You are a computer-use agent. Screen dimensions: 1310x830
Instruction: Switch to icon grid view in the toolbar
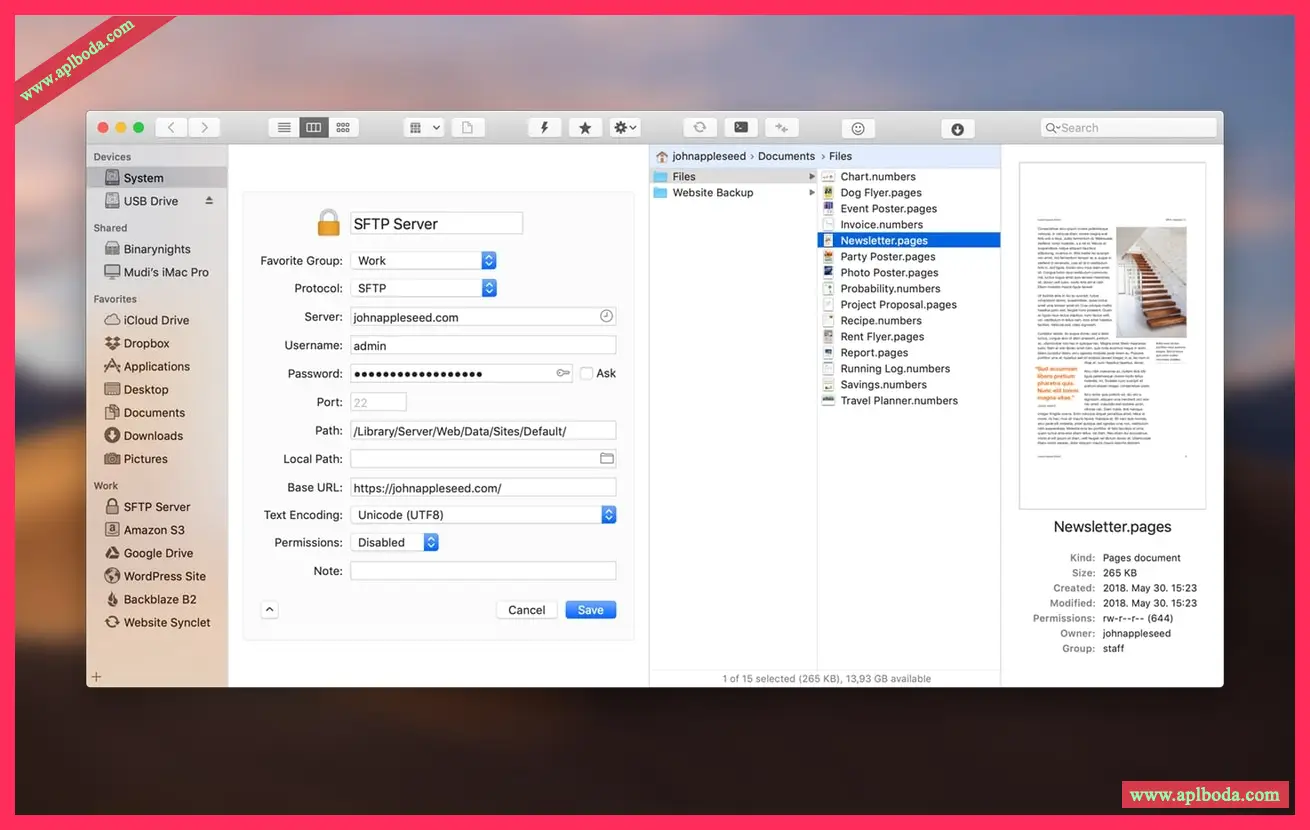pos(343,127)
